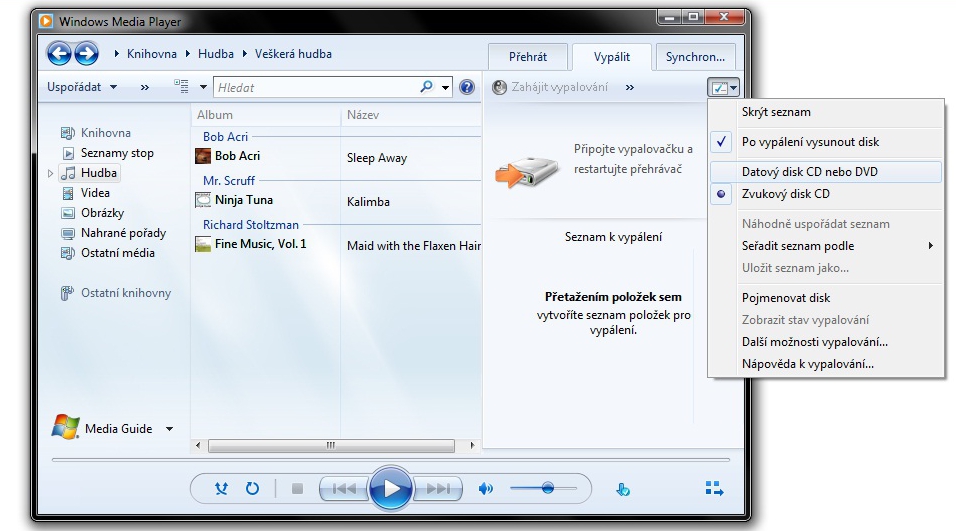Image resolution: width=956 pixels, height=531 pixels.
Task: Skip to the next track
Action: pos(438,488)
